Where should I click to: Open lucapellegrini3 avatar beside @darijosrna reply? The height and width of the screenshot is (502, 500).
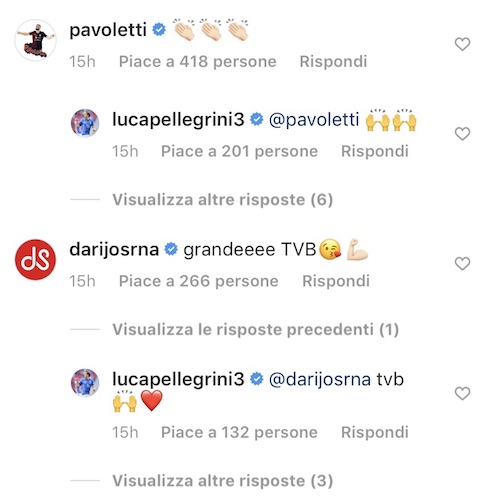coord(85,382)
